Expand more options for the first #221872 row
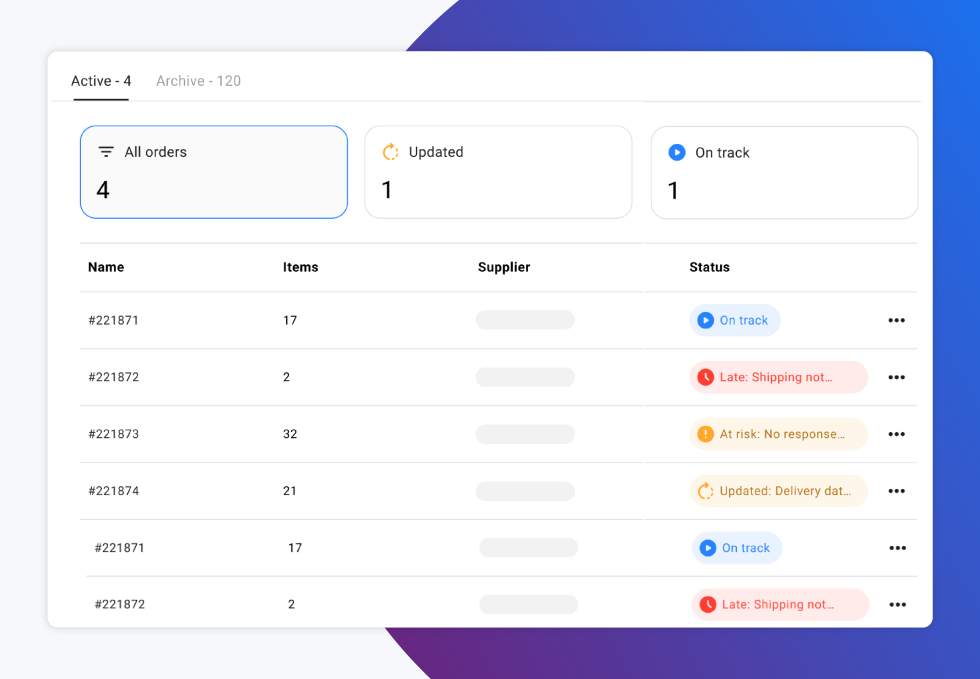This screenshot has width=980, height=679. click(896, 377)
